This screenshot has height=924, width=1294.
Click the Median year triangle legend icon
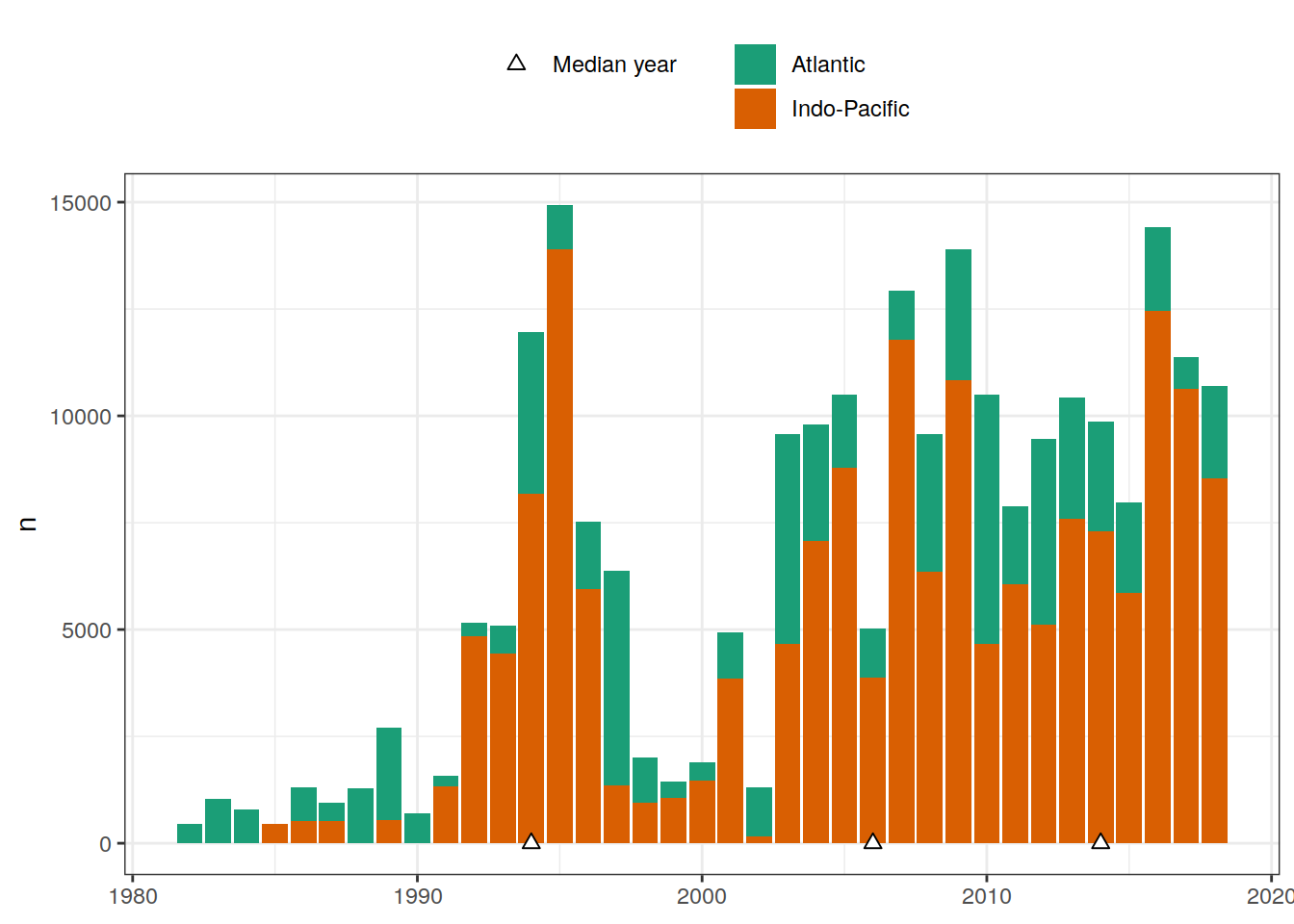[x=516, y=64]
